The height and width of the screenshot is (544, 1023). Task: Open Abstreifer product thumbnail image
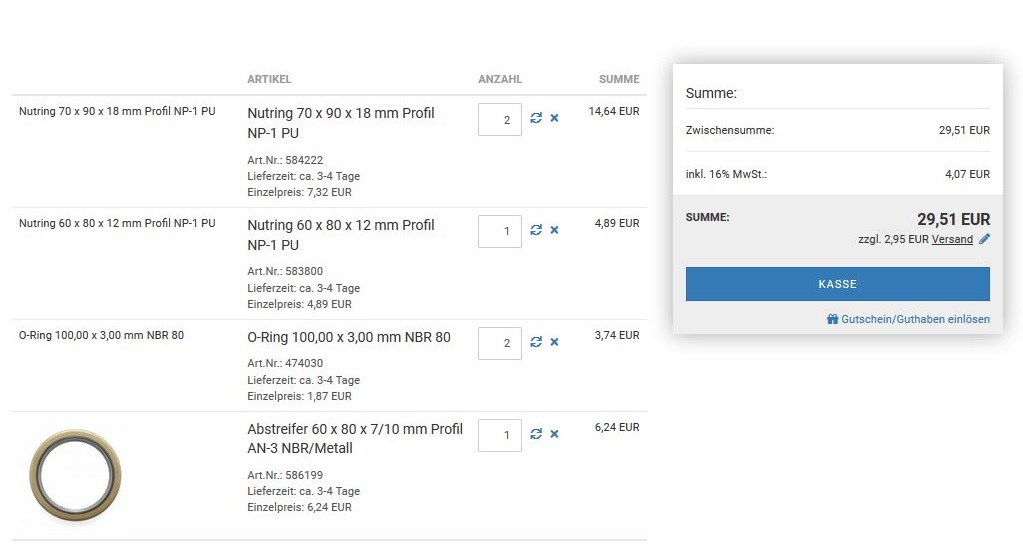pos(75,474)
